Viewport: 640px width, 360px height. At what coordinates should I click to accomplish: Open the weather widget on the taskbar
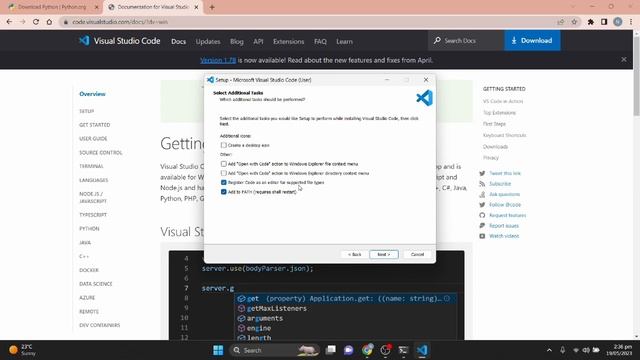point(22,350)
